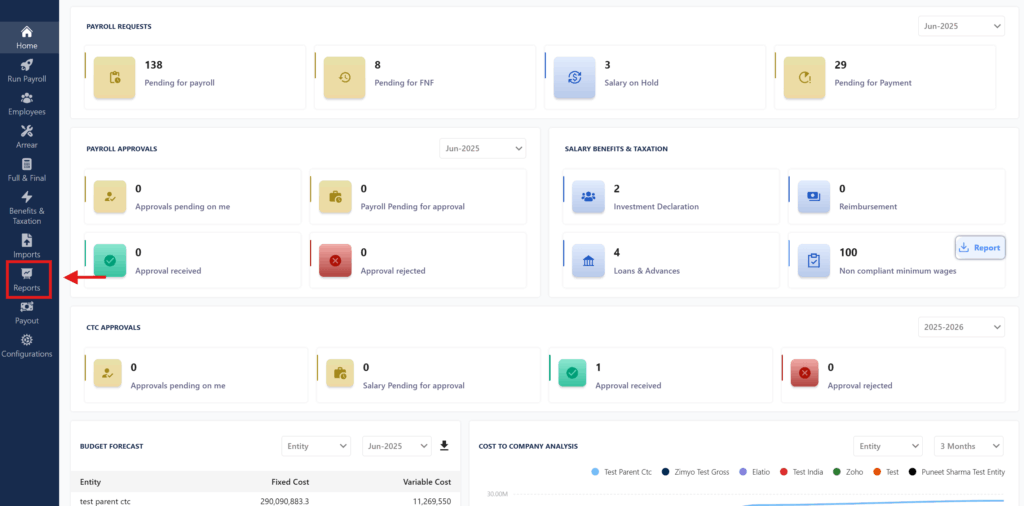1024x506 pixels.
Task: Open Budget Forecast Entity dropdown
Action: [x=316, y=446]
